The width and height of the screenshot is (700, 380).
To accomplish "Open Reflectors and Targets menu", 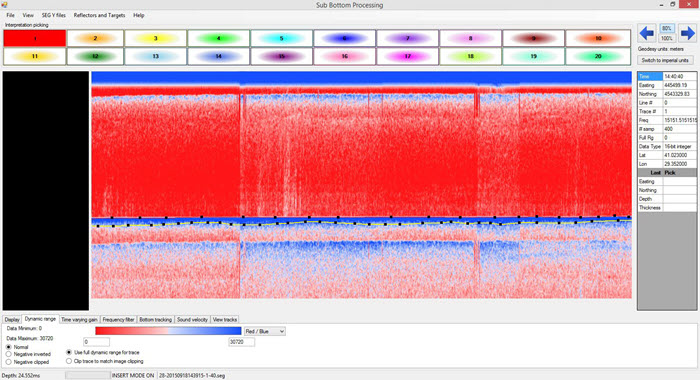I will 99,15.
